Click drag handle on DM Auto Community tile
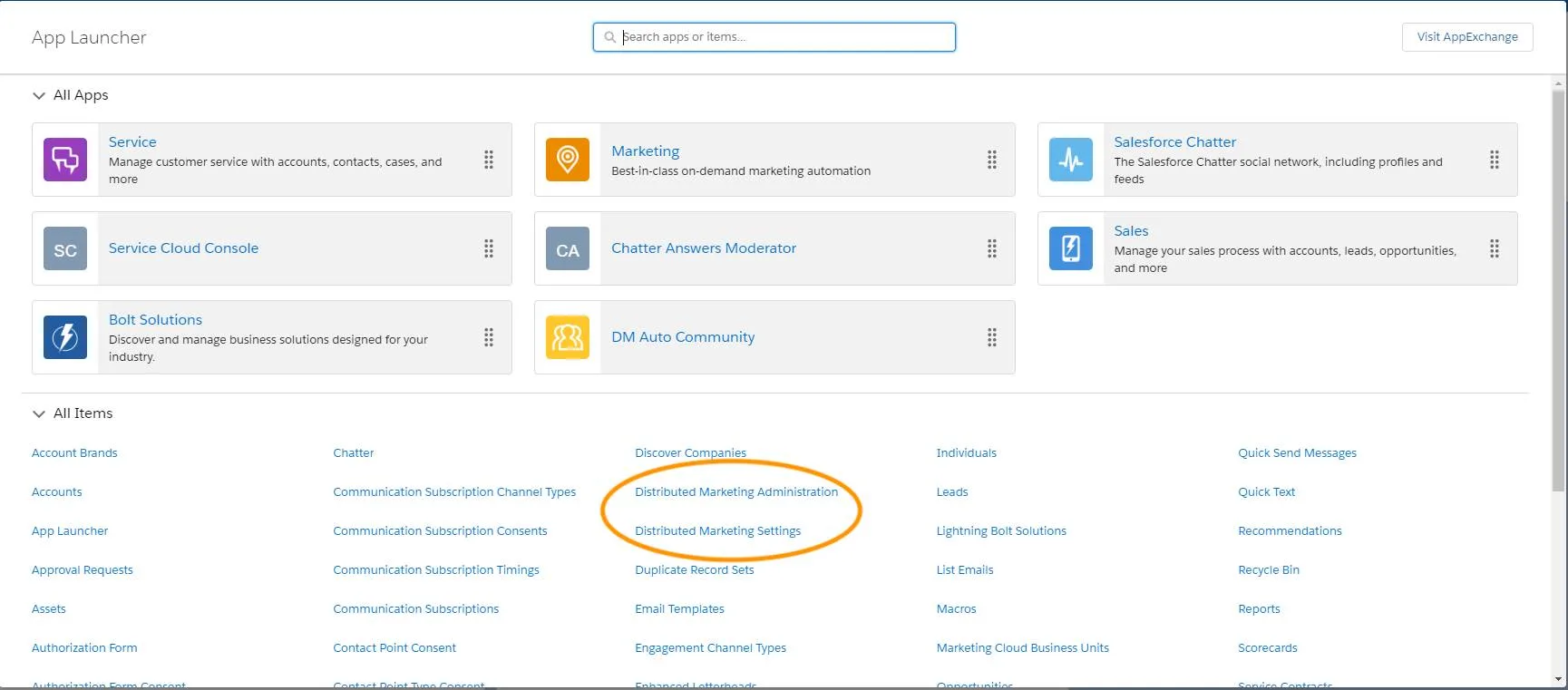This screenshot has height=690, width=1568. pyautogui.click(x=992, y=337)
